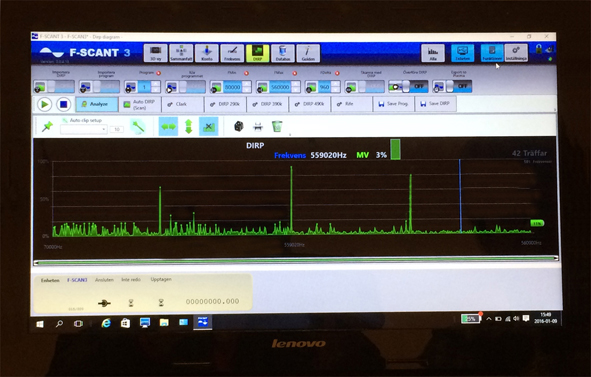The width and height of the screenshot is (591, 377).
Task: Open the Windows taskbar search icon
Action: tap(59, 324)
